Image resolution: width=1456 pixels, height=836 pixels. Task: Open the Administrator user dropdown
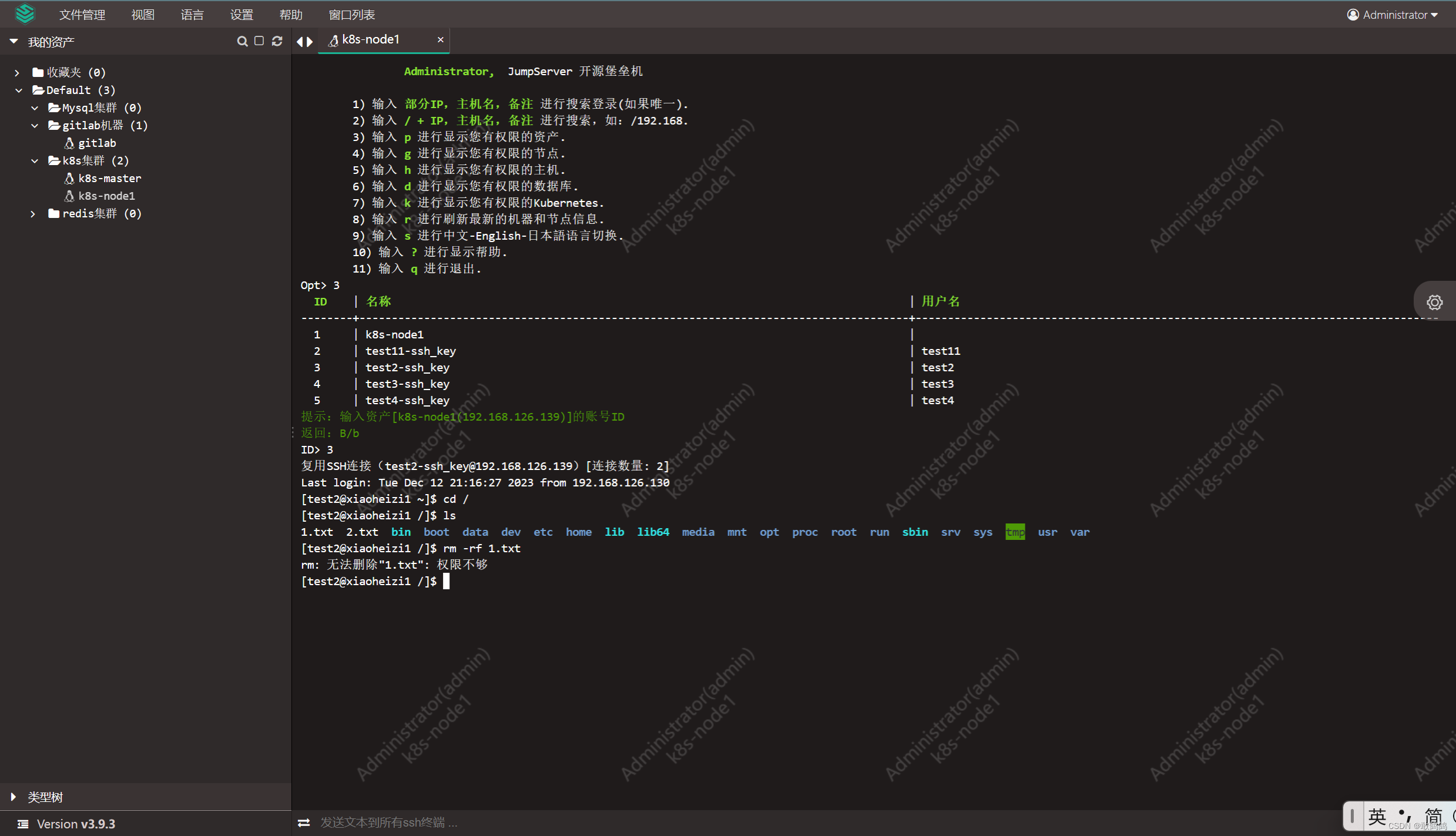click(1393, 15)
